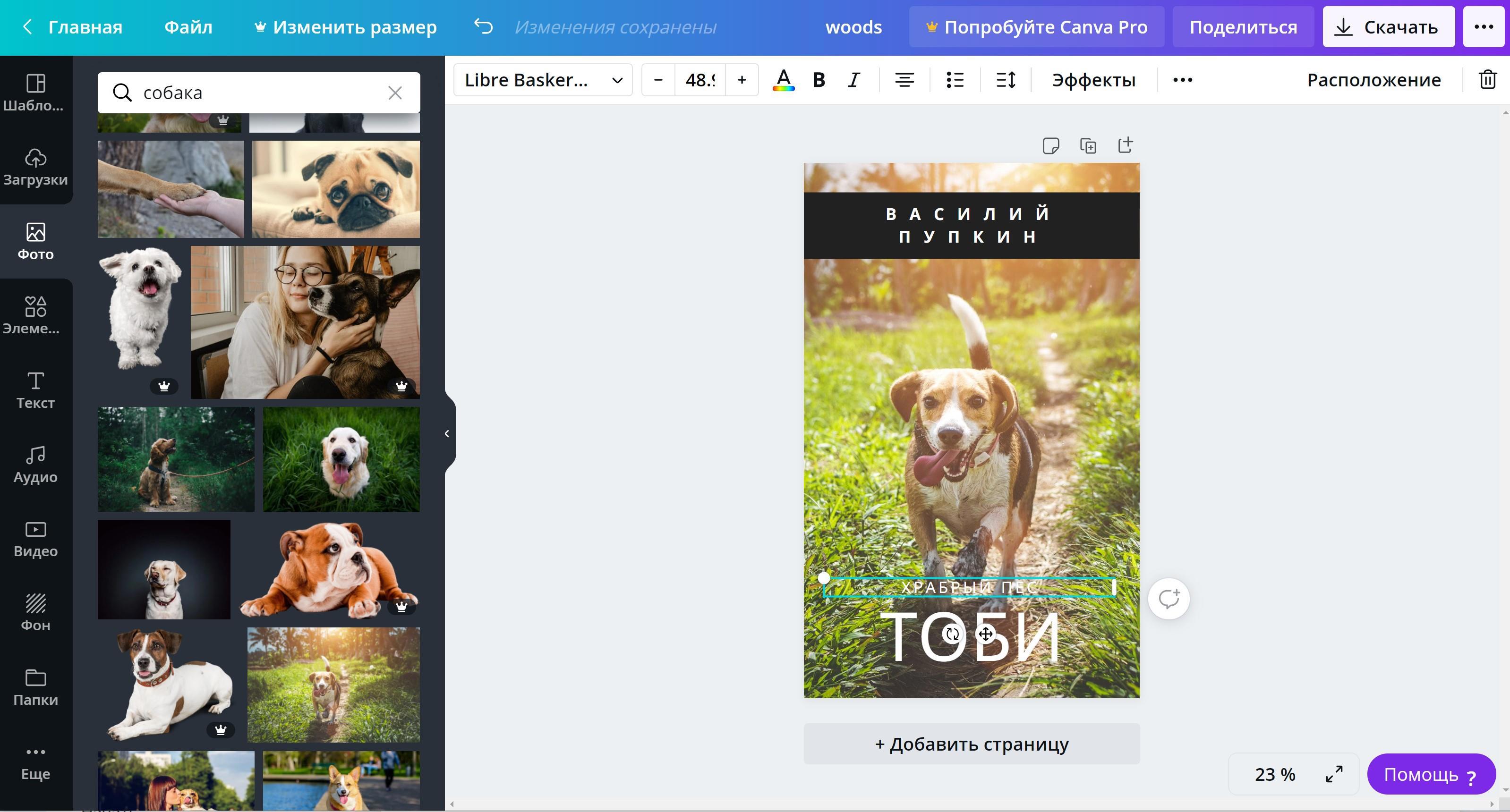Toggle bulleted list formatting
Image resolution: width=1510 pixels, height=812 pixels.
[x=955, y=80]
